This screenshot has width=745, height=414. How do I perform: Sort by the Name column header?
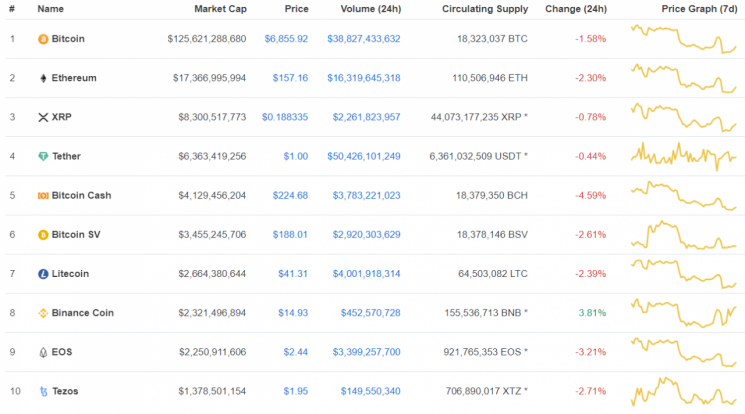50,9
